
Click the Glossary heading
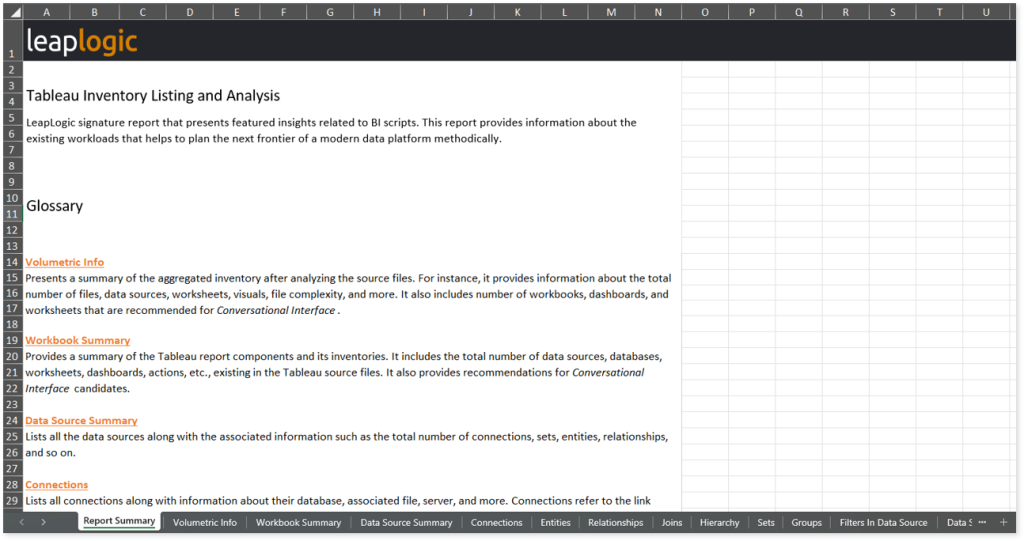tap(54, 206)
